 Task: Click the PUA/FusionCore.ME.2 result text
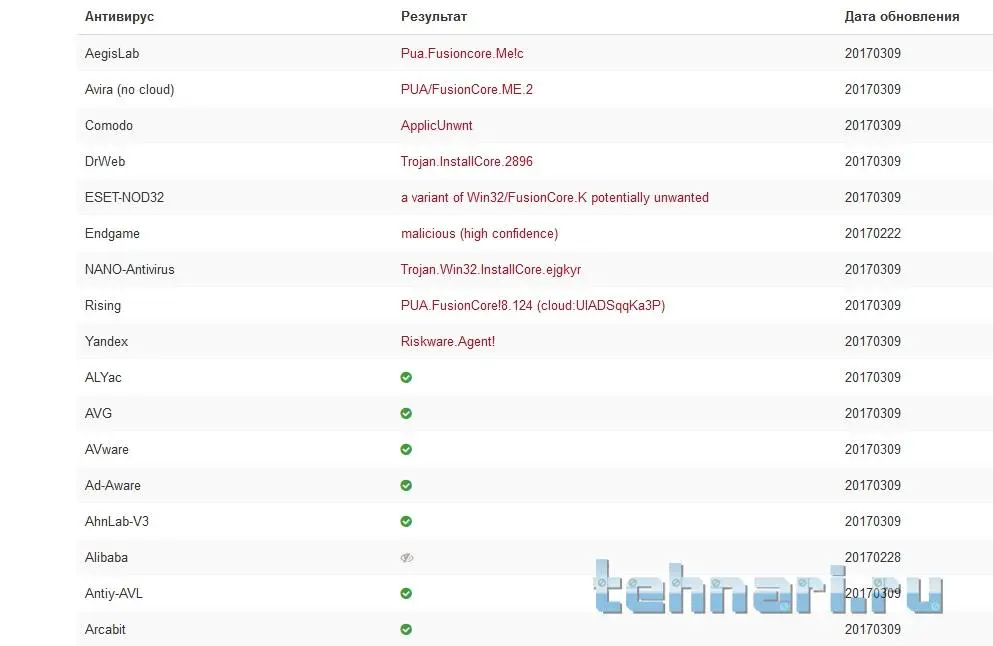point(467,89)
